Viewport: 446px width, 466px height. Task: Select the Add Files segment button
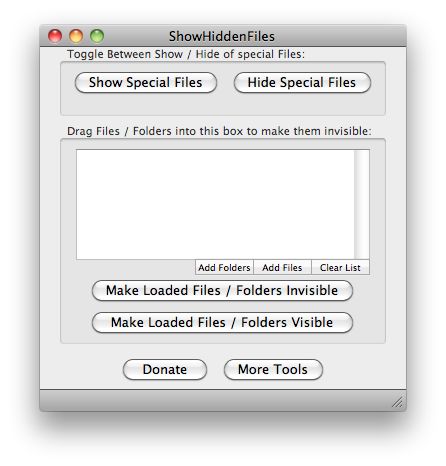pyautogui.click(x=282, y=267)
